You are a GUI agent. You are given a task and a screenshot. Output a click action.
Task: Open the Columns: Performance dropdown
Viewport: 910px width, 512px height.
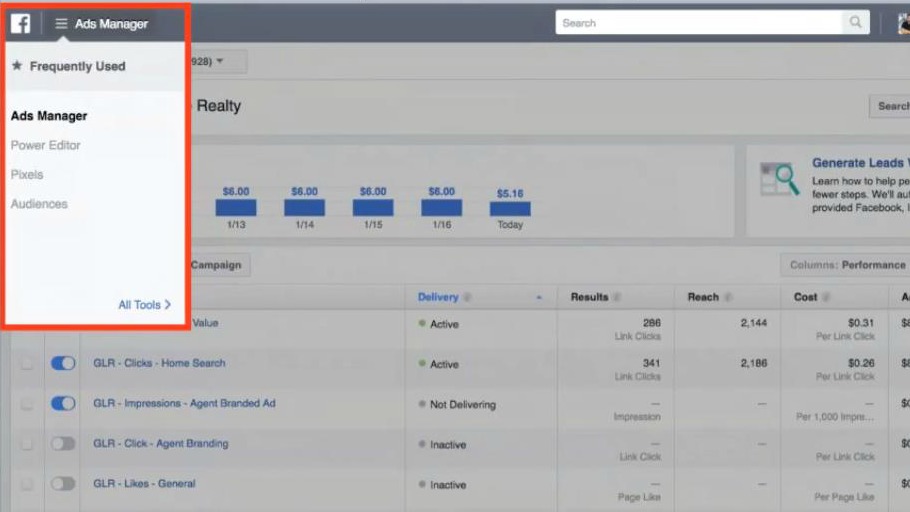[847, 265]
